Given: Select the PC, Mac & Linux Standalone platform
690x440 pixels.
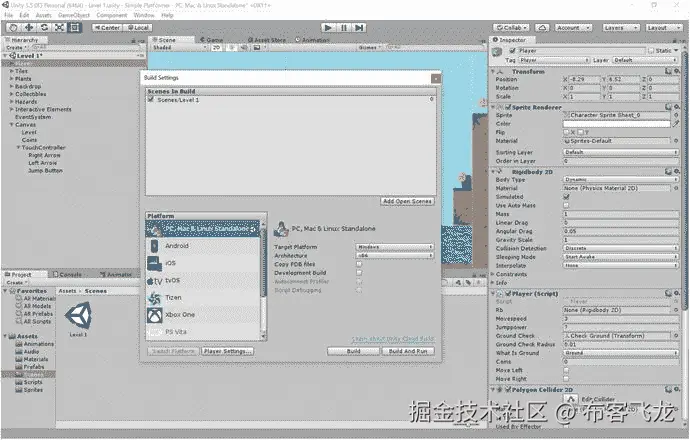Looking at the screenshot, I should click(202, 229).
